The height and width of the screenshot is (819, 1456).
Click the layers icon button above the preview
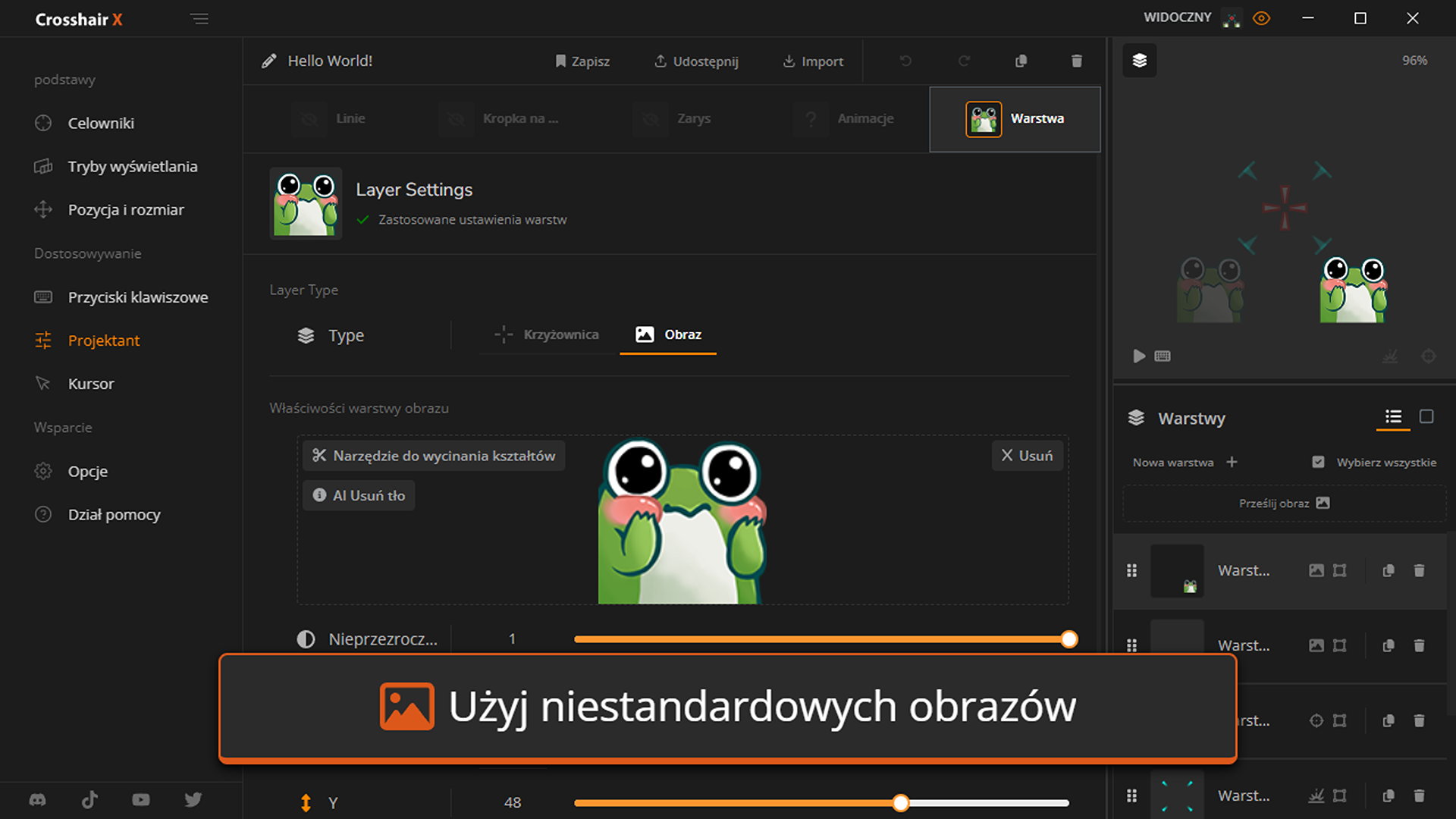[1140, 61]
